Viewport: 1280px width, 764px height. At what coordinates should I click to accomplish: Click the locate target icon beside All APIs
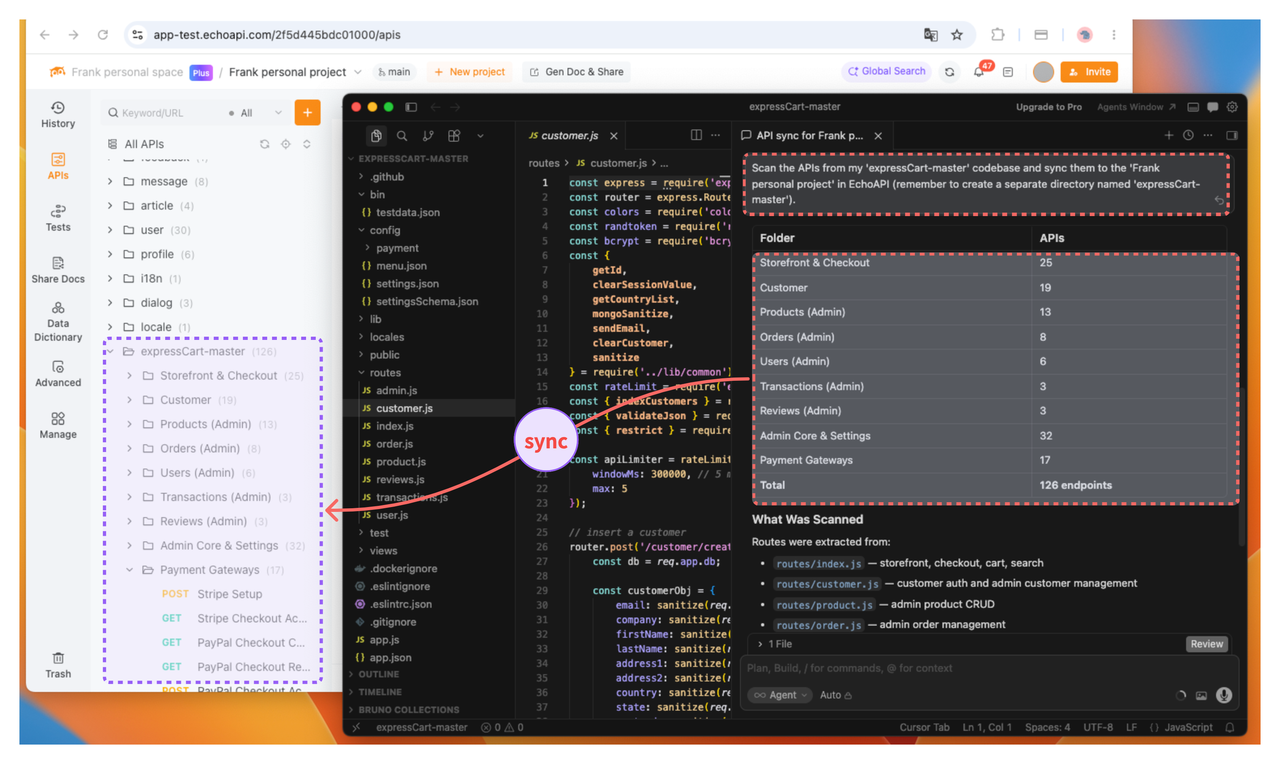tap(286, 144)
